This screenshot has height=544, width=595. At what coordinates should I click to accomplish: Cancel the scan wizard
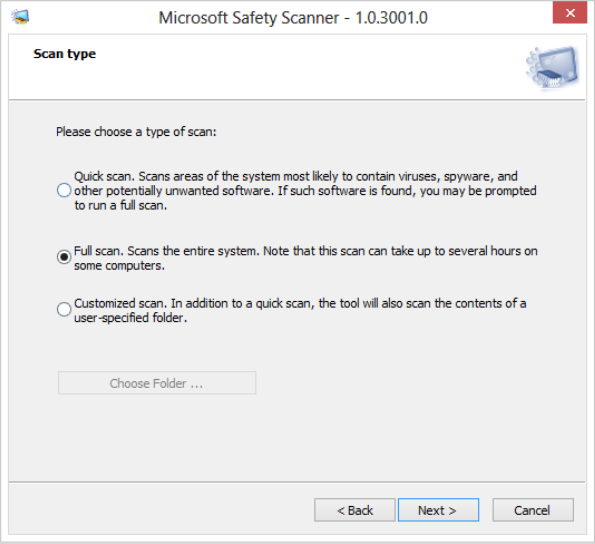(533, 510)
